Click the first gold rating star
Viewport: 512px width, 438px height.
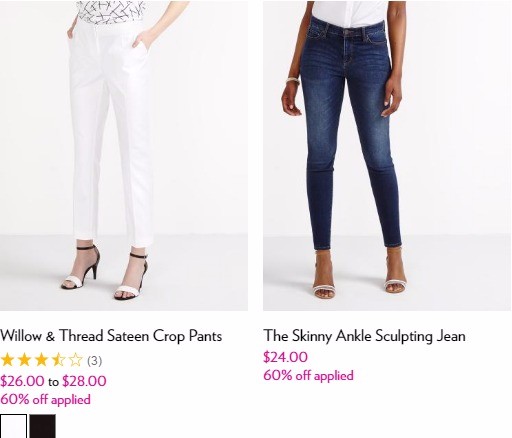7,360
